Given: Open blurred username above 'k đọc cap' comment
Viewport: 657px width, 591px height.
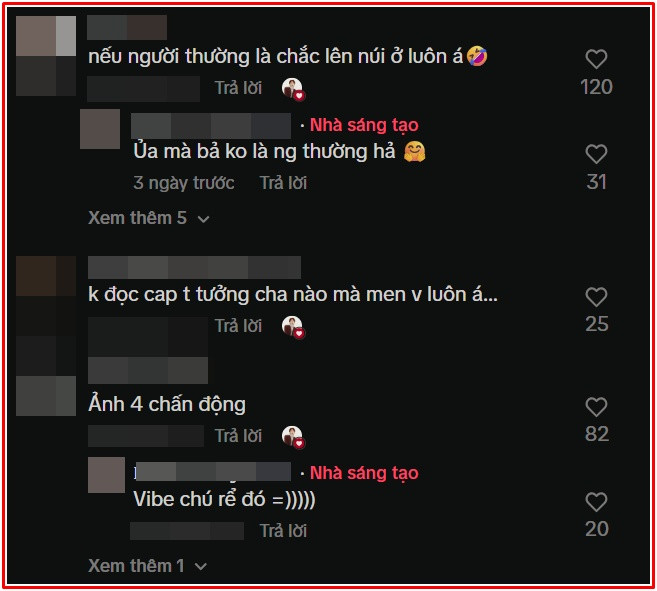Looking at the screenshot, I should (x=194, y=267).
